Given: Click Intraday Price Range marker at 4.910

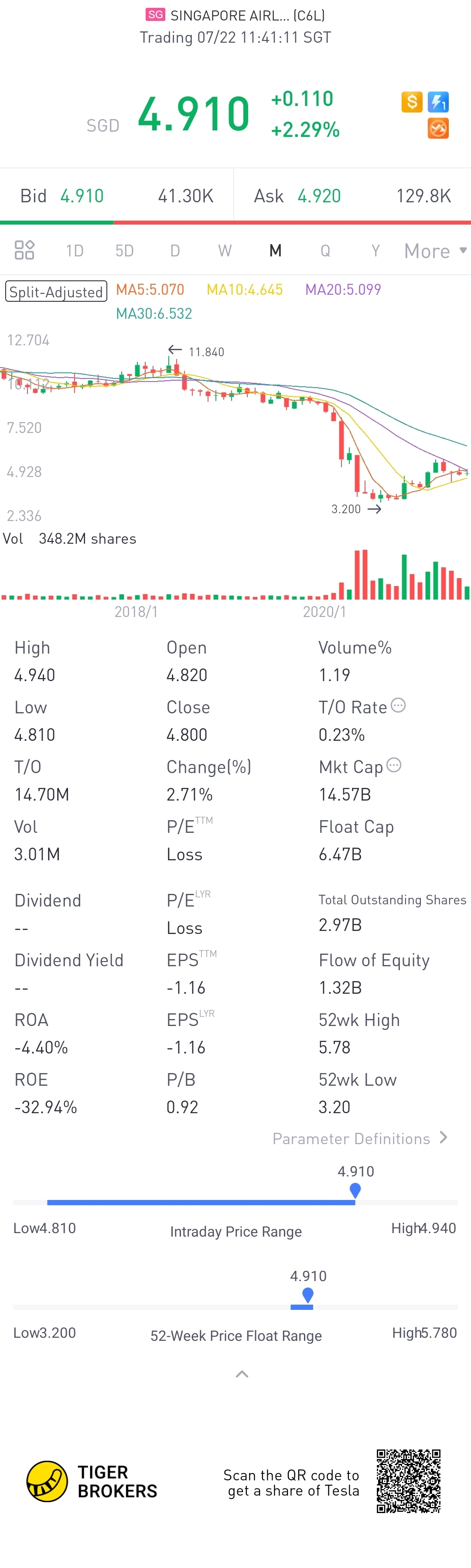Looking at the screenshot, I should click(x=355, y=1190).
